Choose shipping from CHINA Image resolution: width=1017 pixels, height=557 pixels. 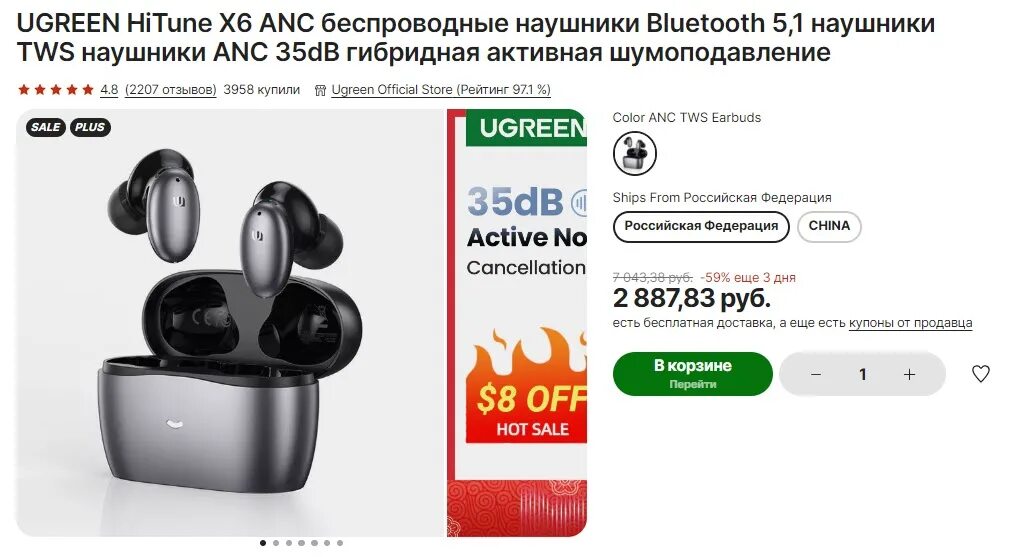click(829, 226)
